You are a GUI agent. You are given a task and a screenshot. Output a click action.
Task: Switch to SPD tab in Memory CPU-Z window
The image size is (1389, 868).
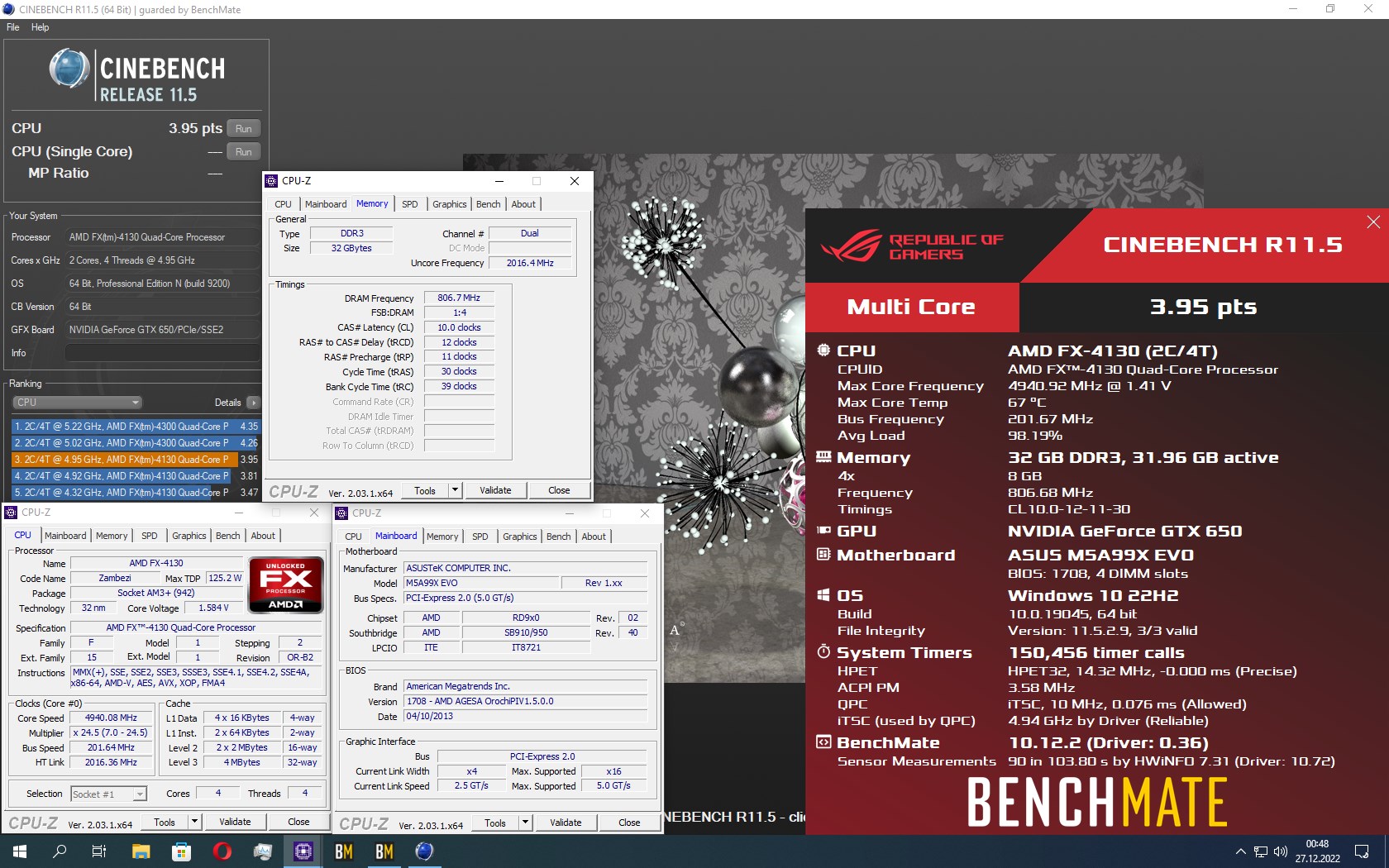click(x=410, y=204)
